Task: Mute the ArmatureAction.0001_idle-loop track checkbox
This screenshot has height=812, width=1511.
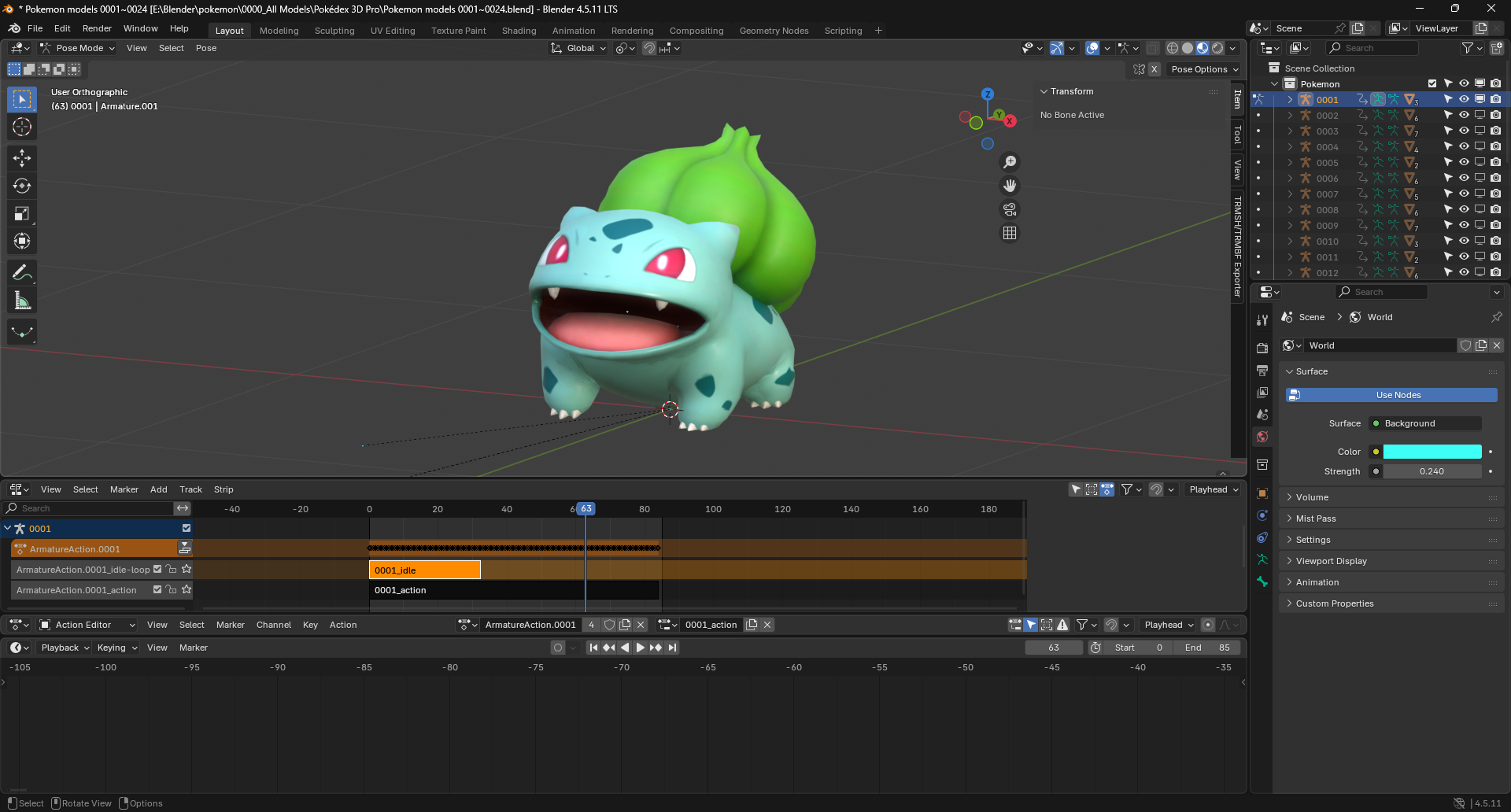Action: [x=157, y=569]
